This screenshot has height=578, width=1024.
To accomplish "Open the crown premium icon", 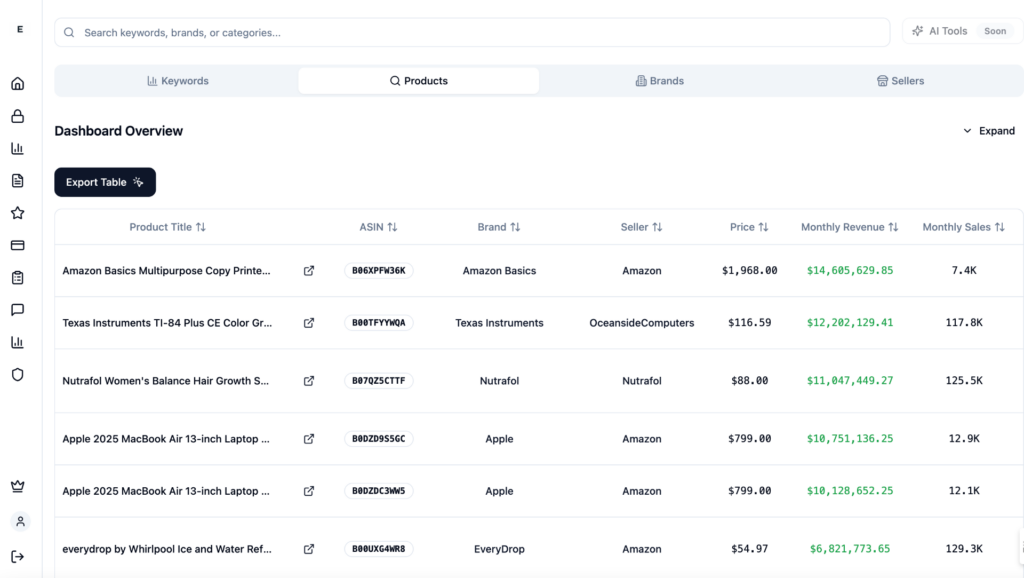I will pyautogui.click(x=17, y=487).
